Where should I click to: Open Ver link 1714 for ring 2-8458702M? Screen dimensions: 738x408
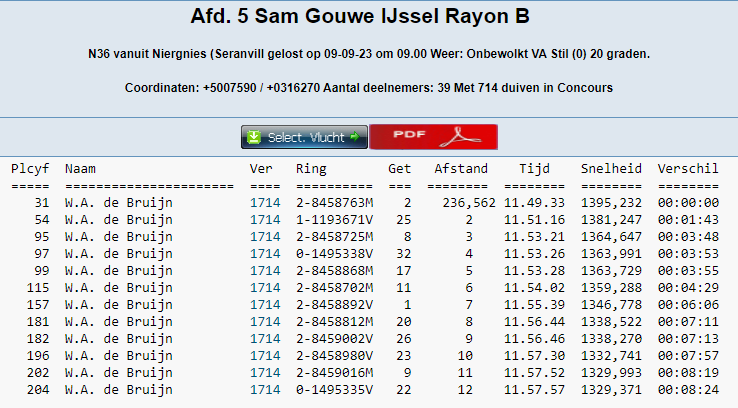pyautogui.click(x=265, y=288)
